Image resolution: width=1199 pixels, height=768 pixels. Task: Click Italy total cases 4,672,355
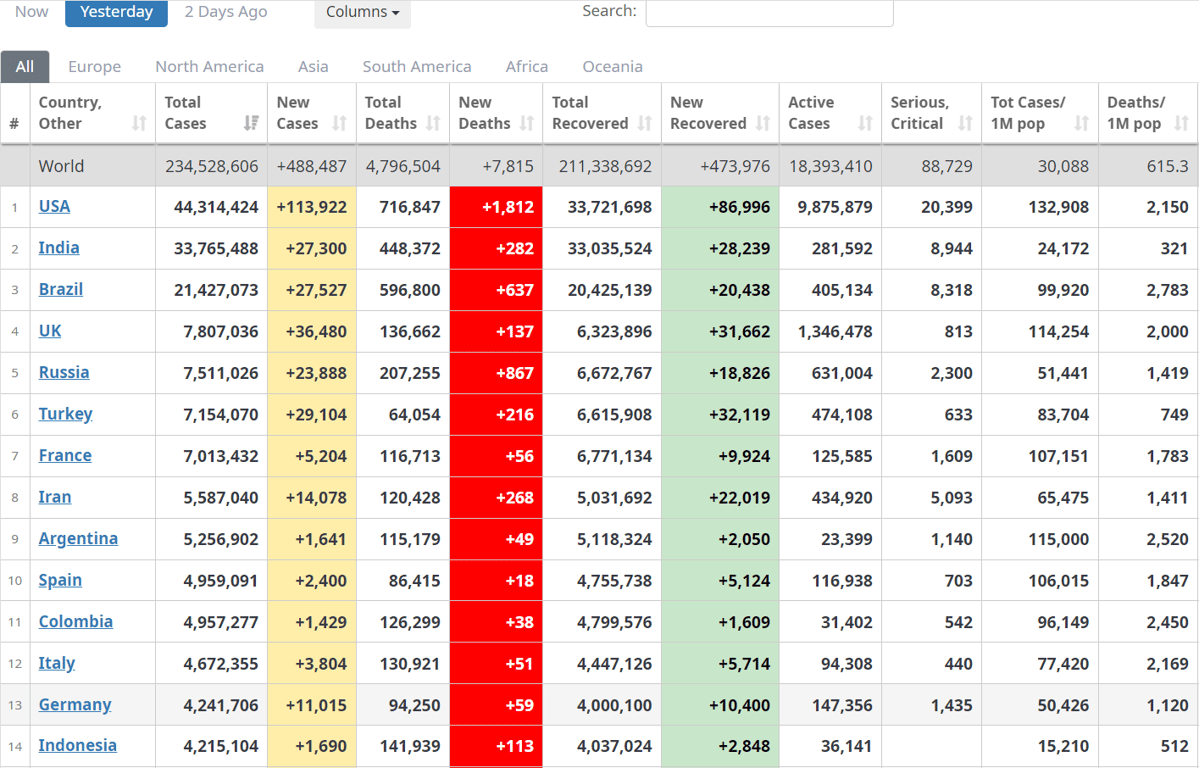coord(221,664)
